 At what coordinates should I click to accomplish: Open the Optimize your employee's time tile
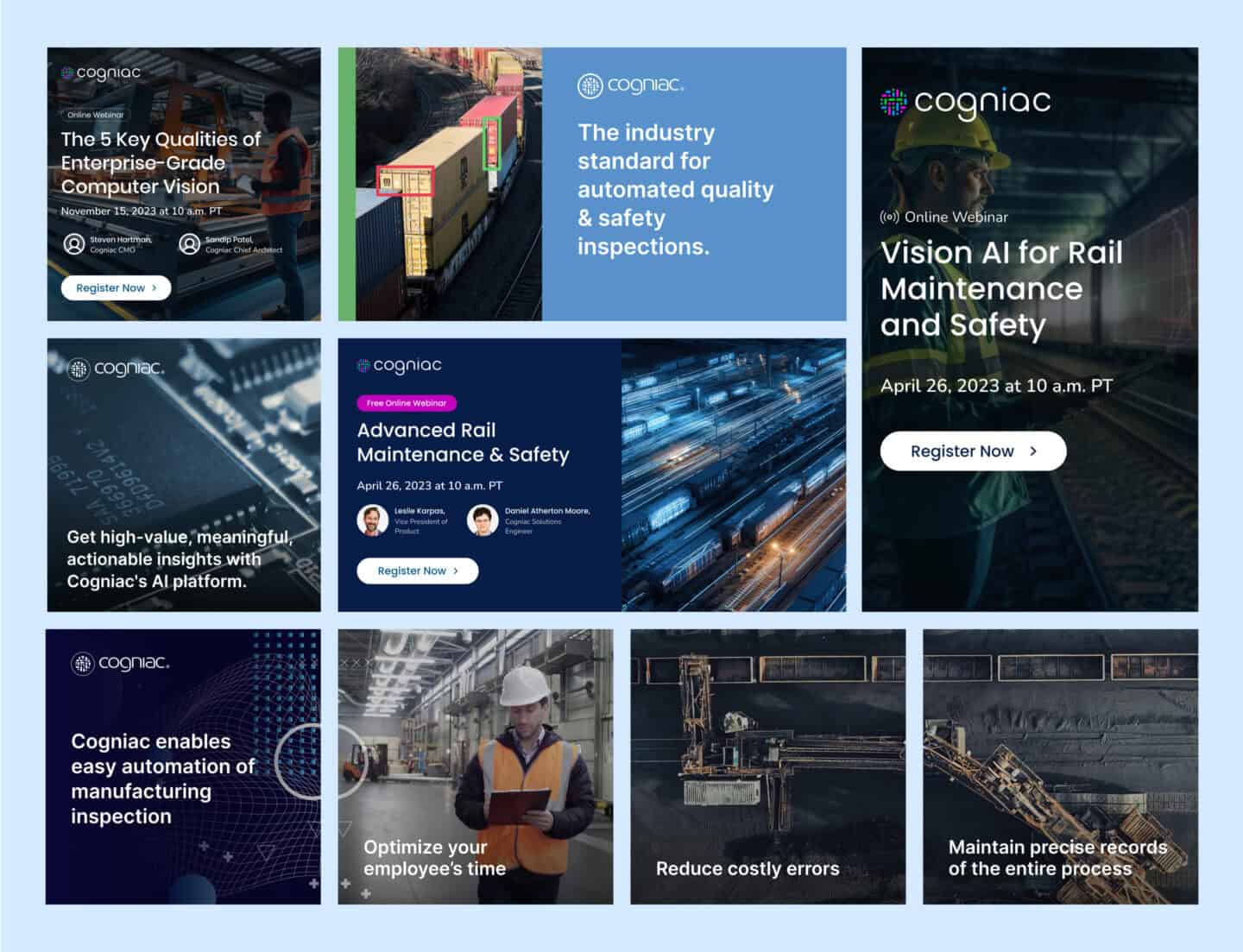point(475,766)
